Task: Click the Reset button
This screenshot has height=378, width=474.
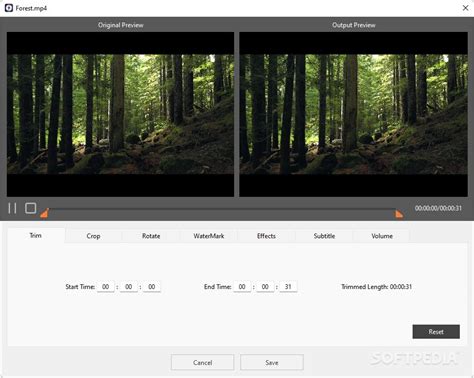Action: pos(436,332)
